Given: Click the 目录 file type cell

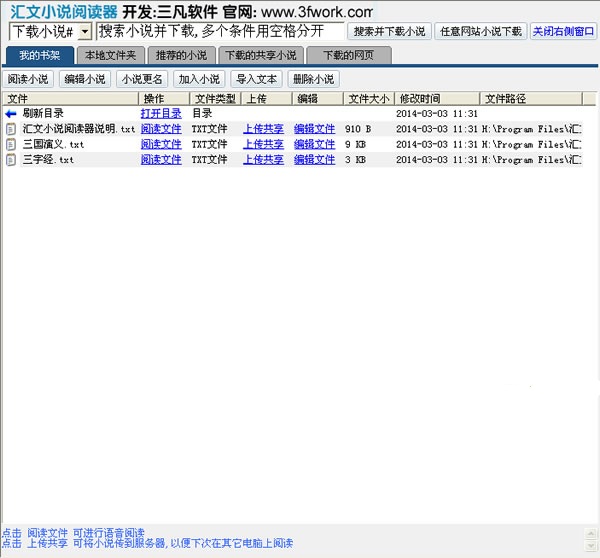Looking at the screenshot, I should click(202, 113).
